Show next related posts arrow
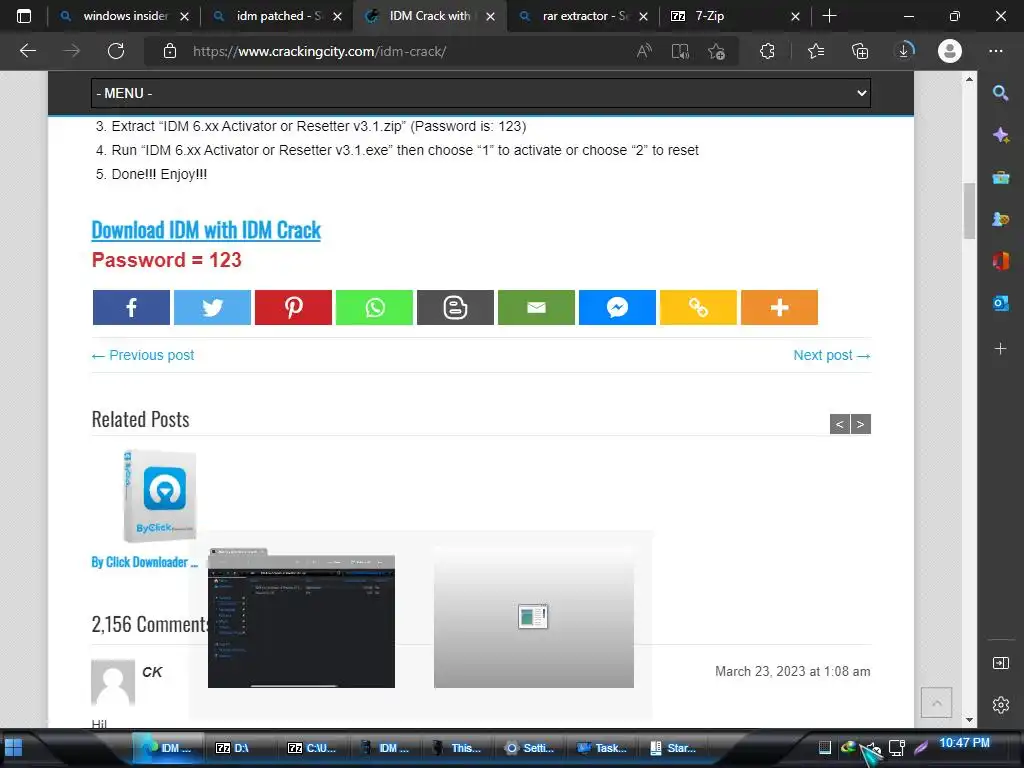Viewport: 1024px width, 768px height. coord(861,424)
